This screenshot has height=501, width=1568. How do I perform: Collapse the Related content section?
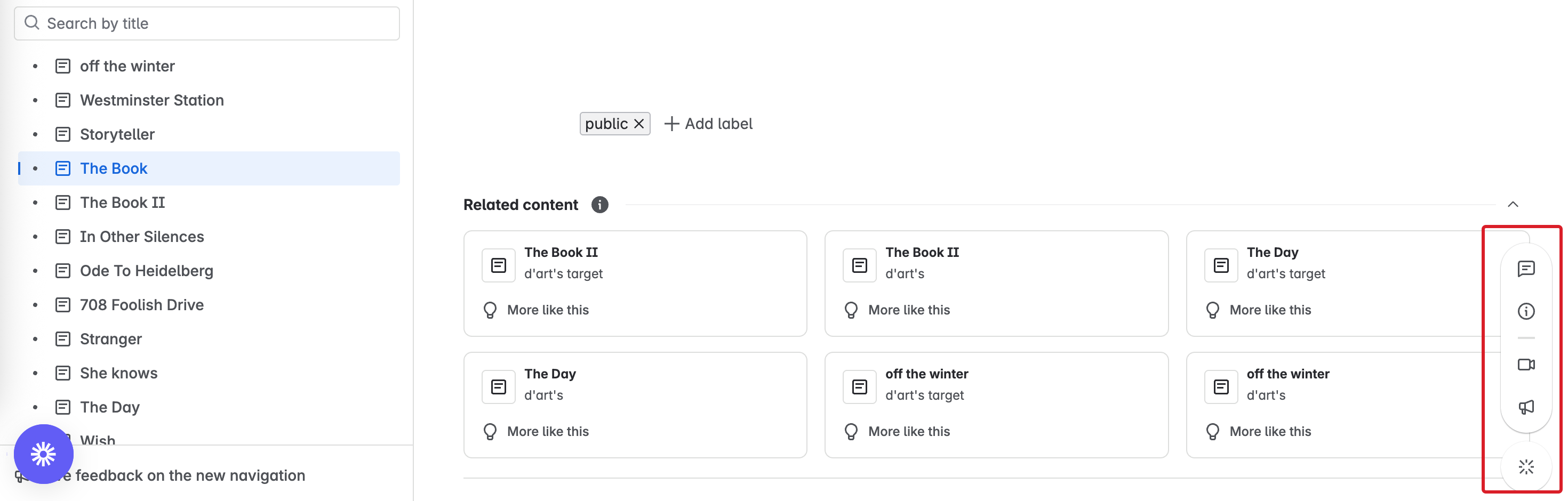tap(1514, 204)
